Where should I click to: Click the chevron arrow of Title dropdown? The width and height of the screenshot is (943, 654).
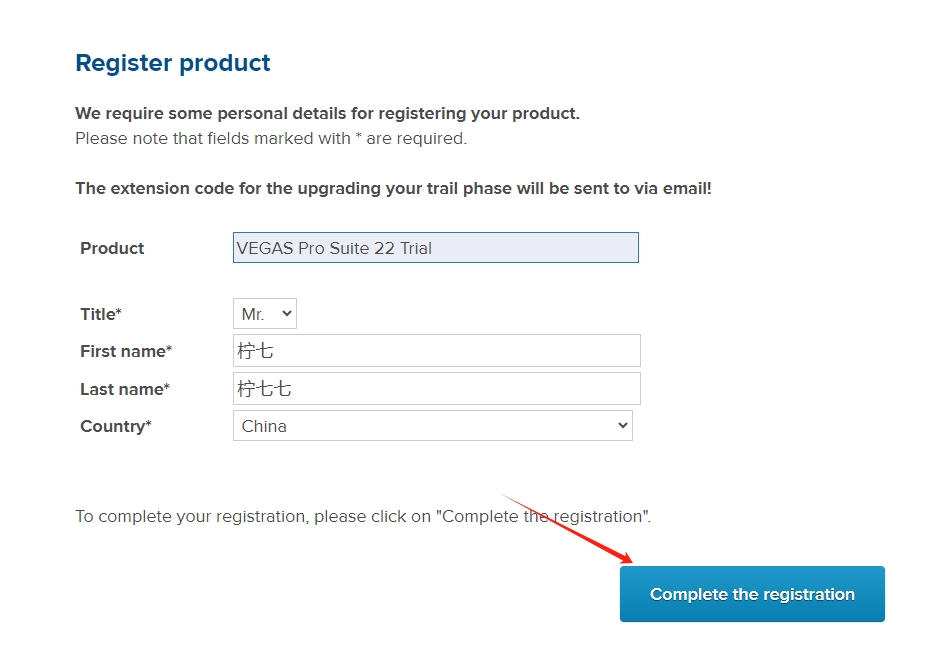[287, 314]
